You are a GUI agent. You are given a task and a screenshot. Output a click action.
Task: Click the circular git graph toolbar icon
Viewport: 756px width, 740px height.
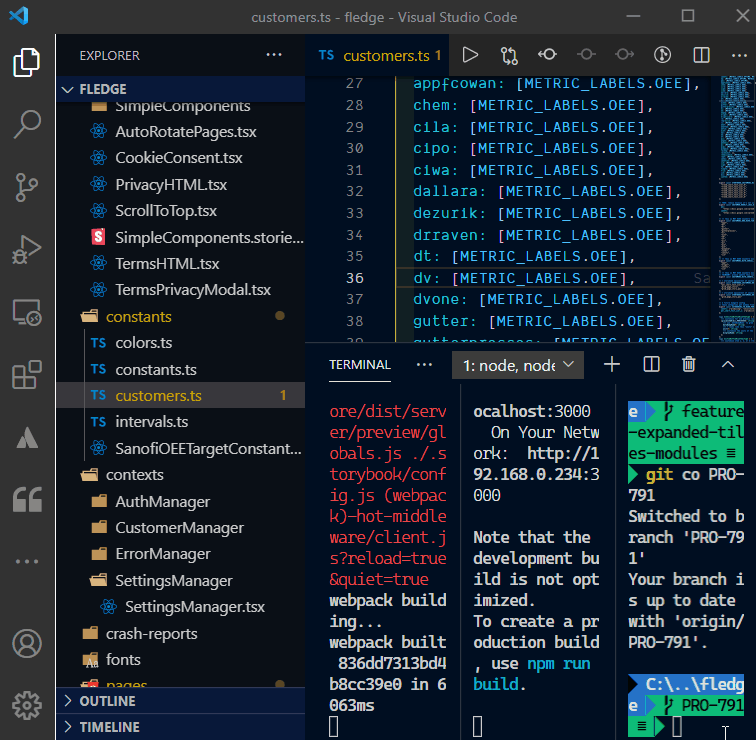662,55
